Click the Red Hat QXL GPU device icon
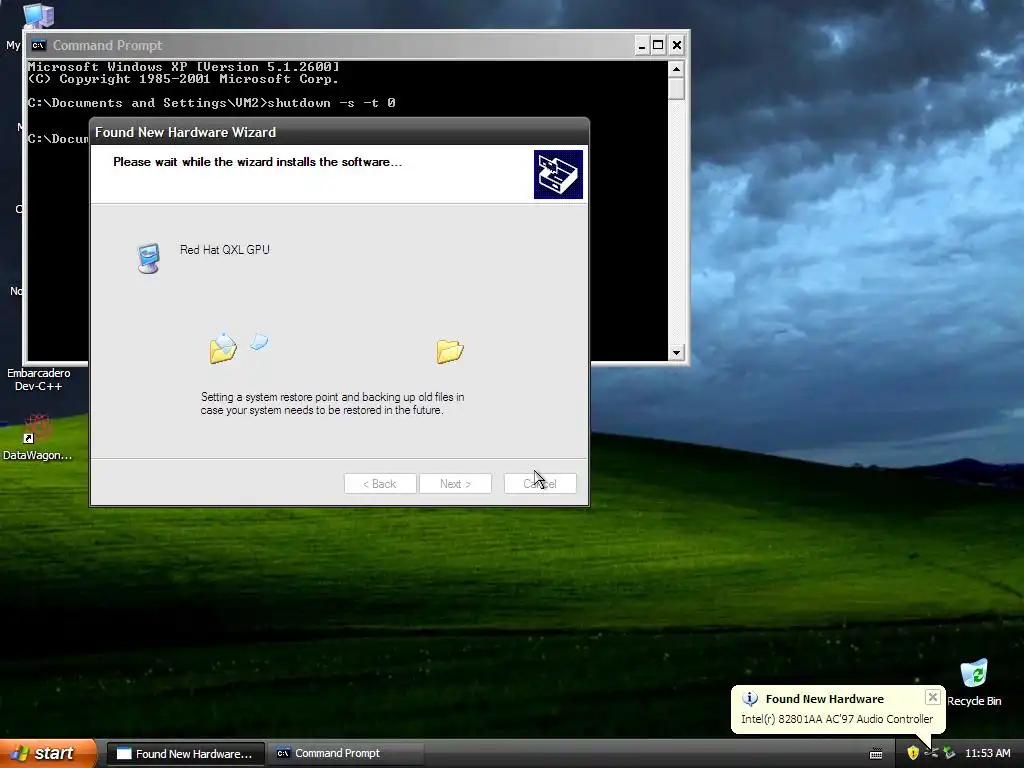 tap(149, 258)
